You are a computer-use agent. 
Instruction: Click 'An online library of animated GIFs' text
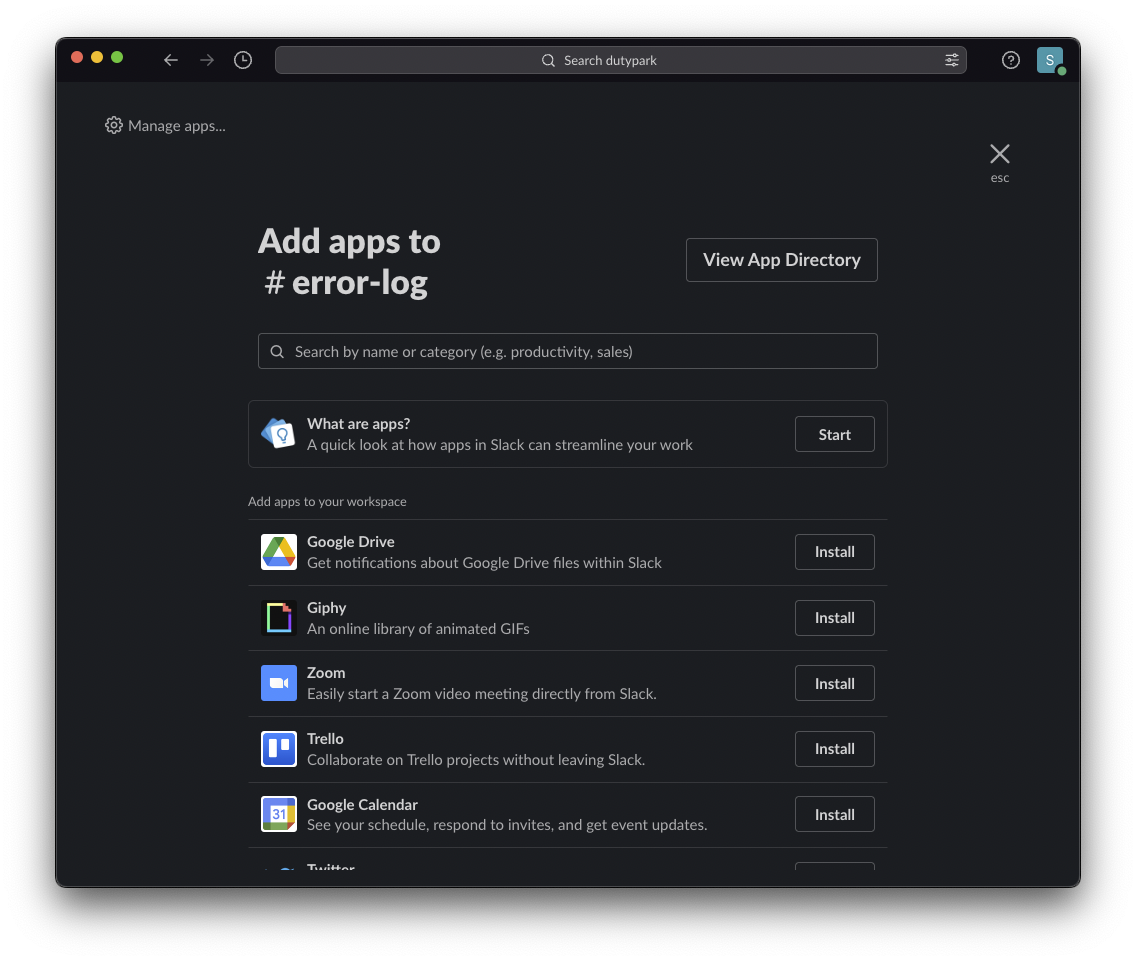(x=418, y=629)
